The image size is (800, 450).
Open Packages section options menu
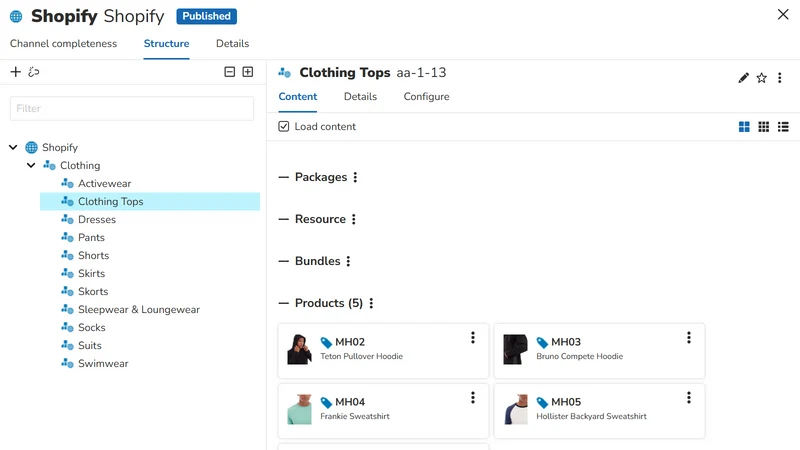(356, 177)
